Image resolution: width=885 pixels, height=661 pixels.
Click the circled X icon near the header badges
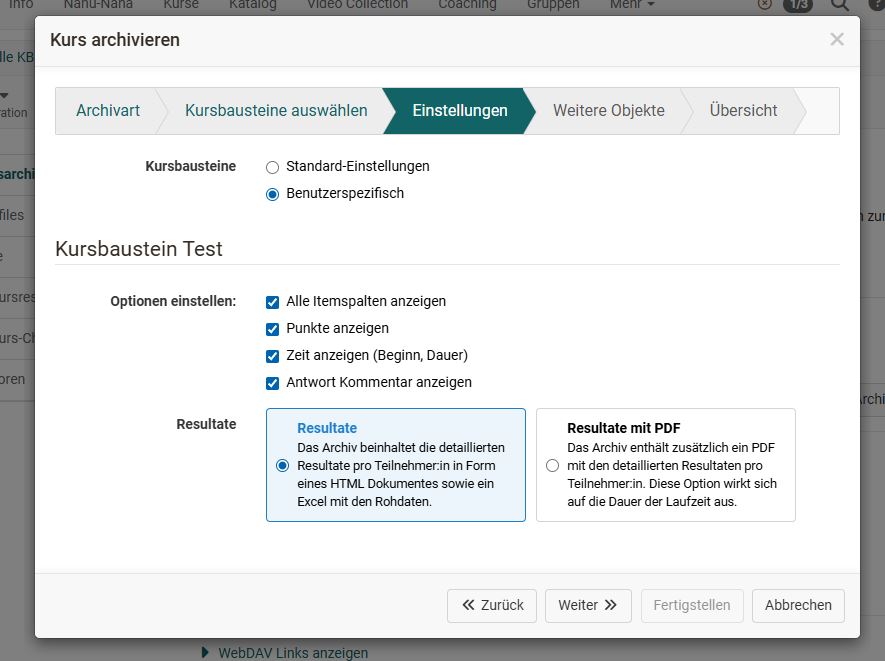[763, 5]
